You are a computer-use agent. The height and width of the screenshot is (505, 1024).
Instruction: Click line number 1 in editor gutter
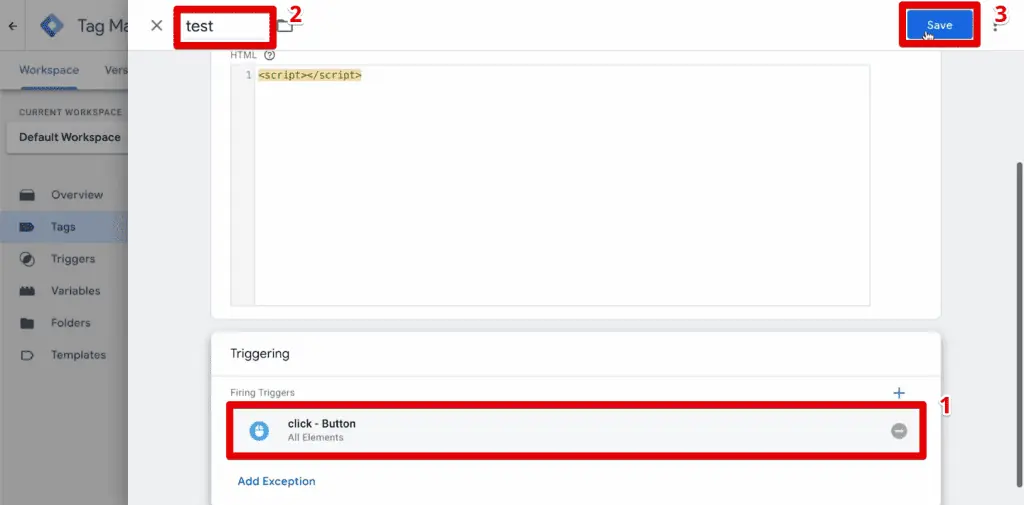click(248, 76)
